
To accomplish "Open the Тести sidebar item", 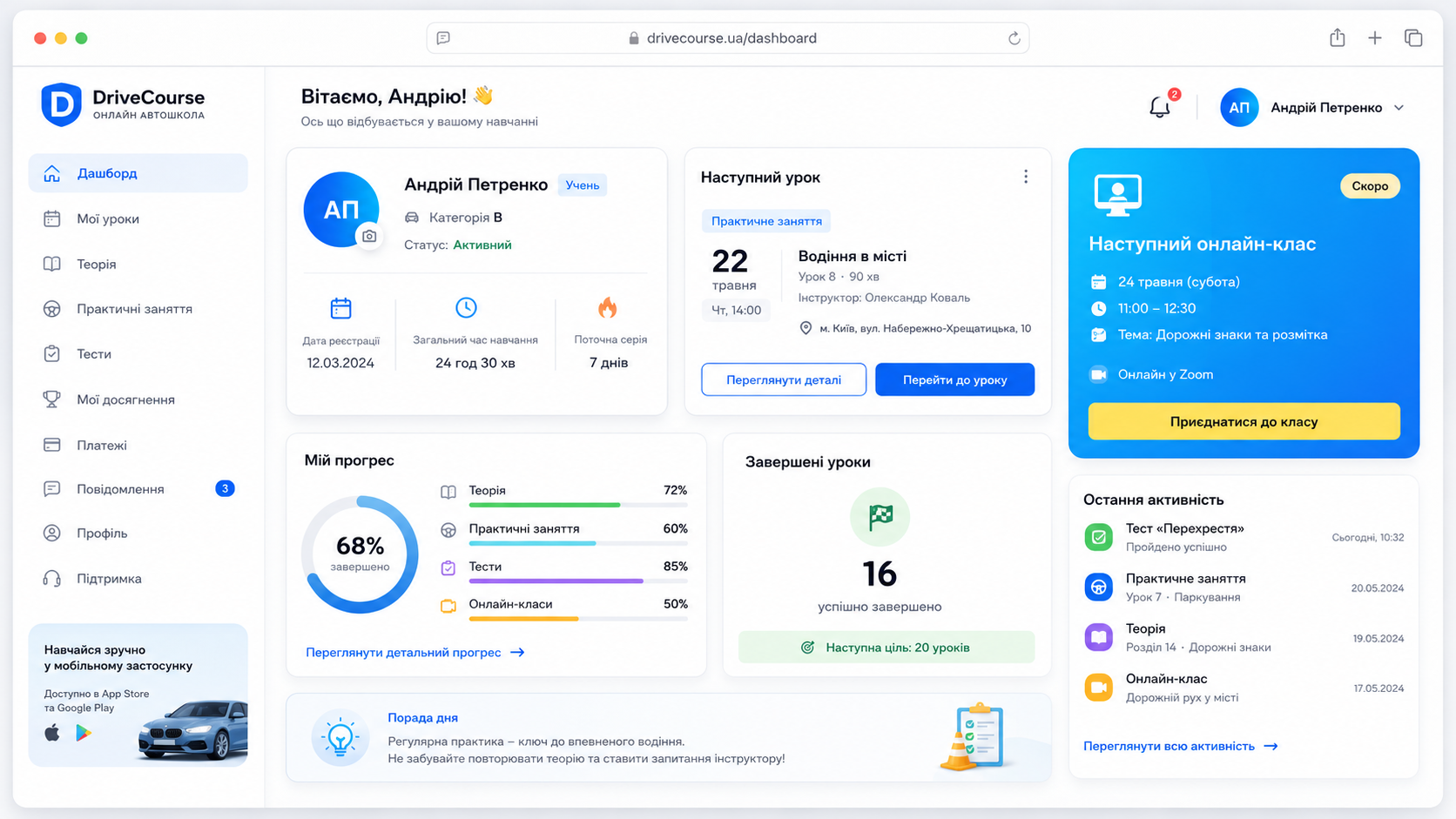I will [138, 354].
